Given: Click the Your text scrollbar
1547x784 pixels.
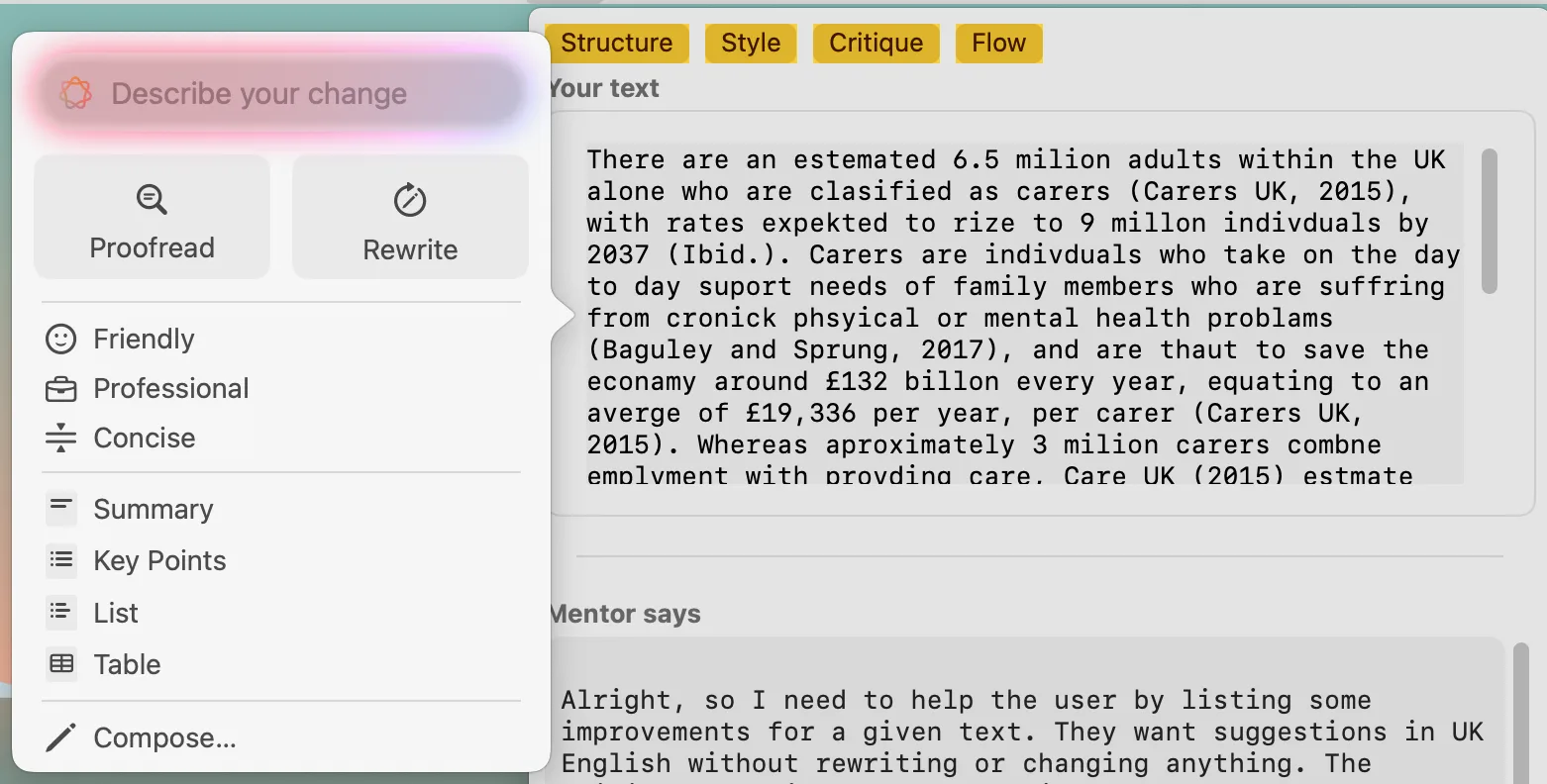Looking at the screenshot, I should (x=1489, y=220).
